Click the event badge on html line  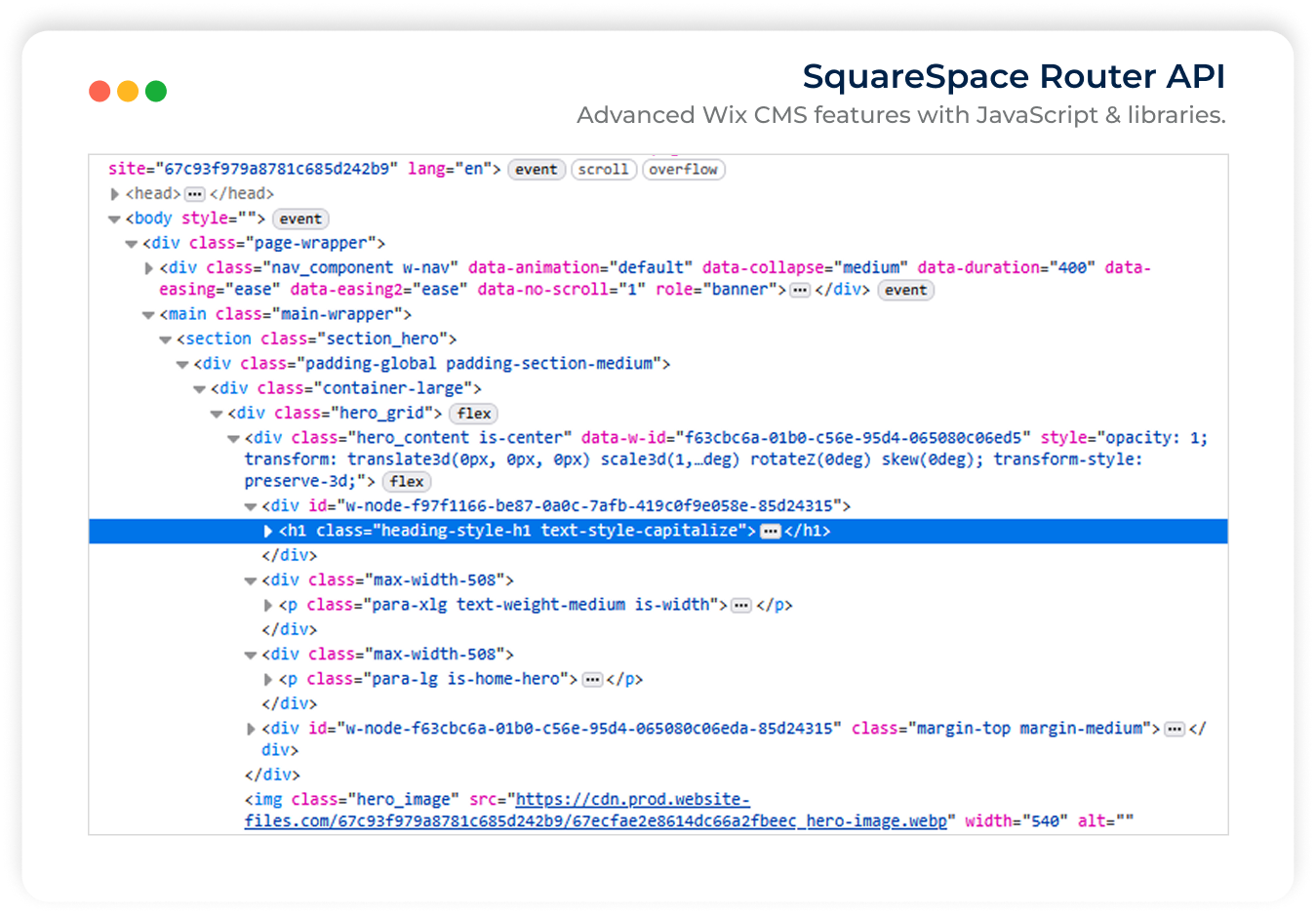tap(537, 170)
